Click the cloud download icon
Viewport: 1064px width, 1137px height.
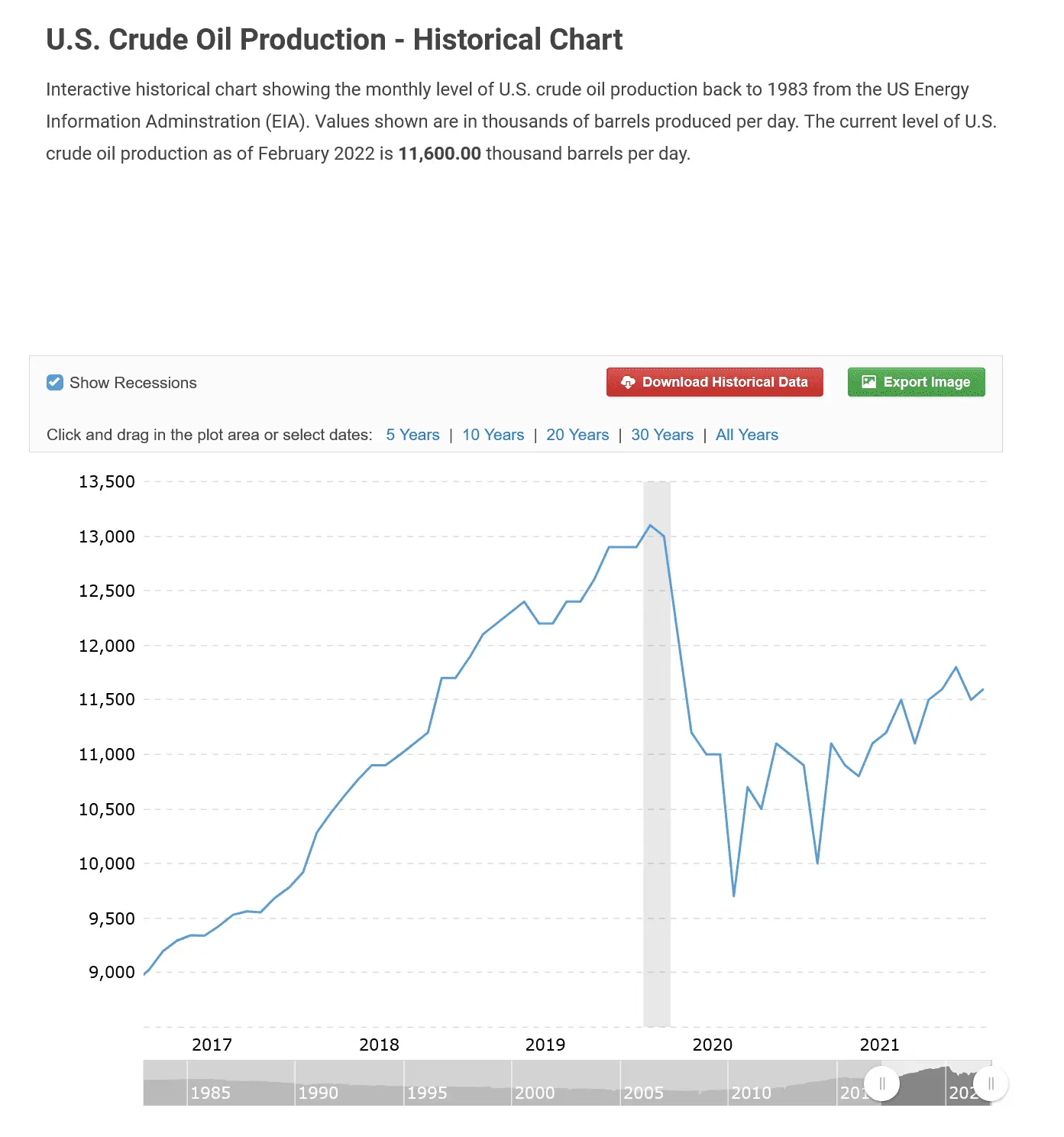628,382
